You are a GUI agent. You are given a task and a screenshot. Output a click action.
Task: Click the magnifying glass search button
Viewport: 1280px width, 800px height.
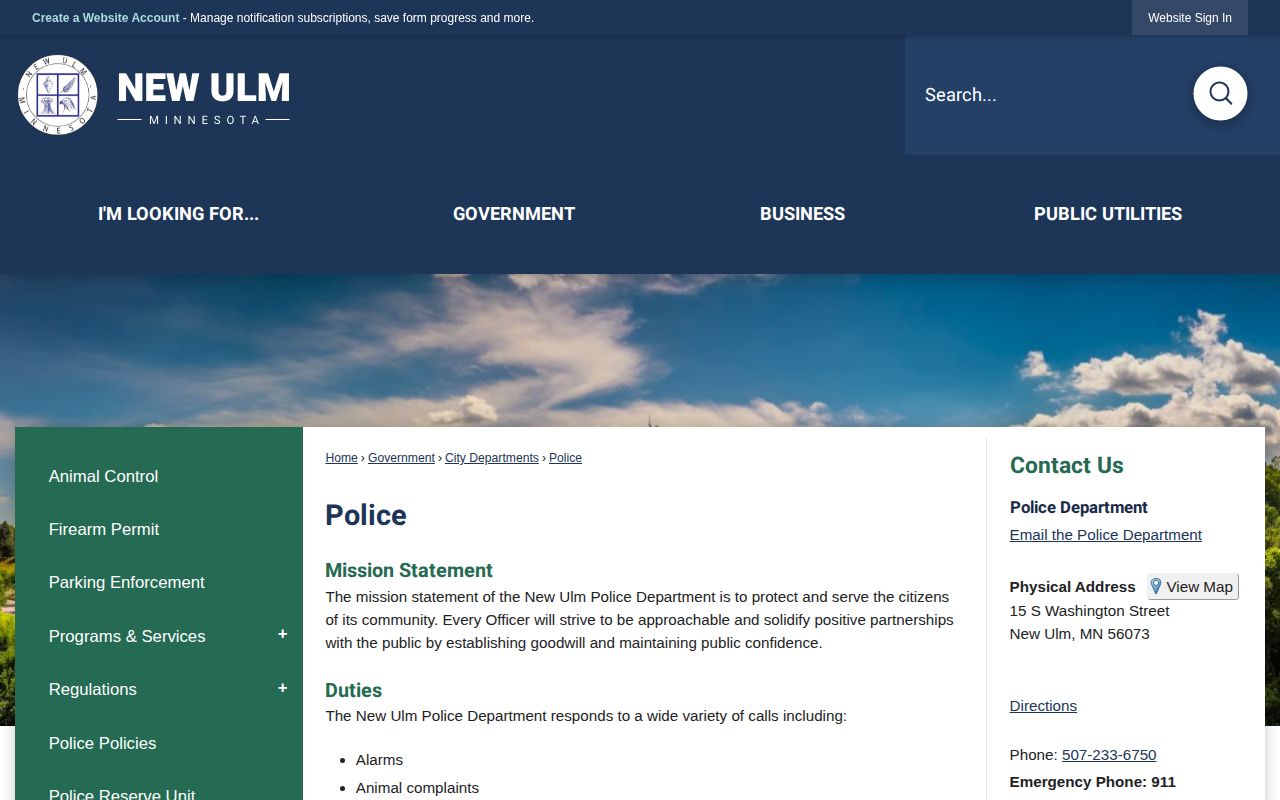(1220, 94)
